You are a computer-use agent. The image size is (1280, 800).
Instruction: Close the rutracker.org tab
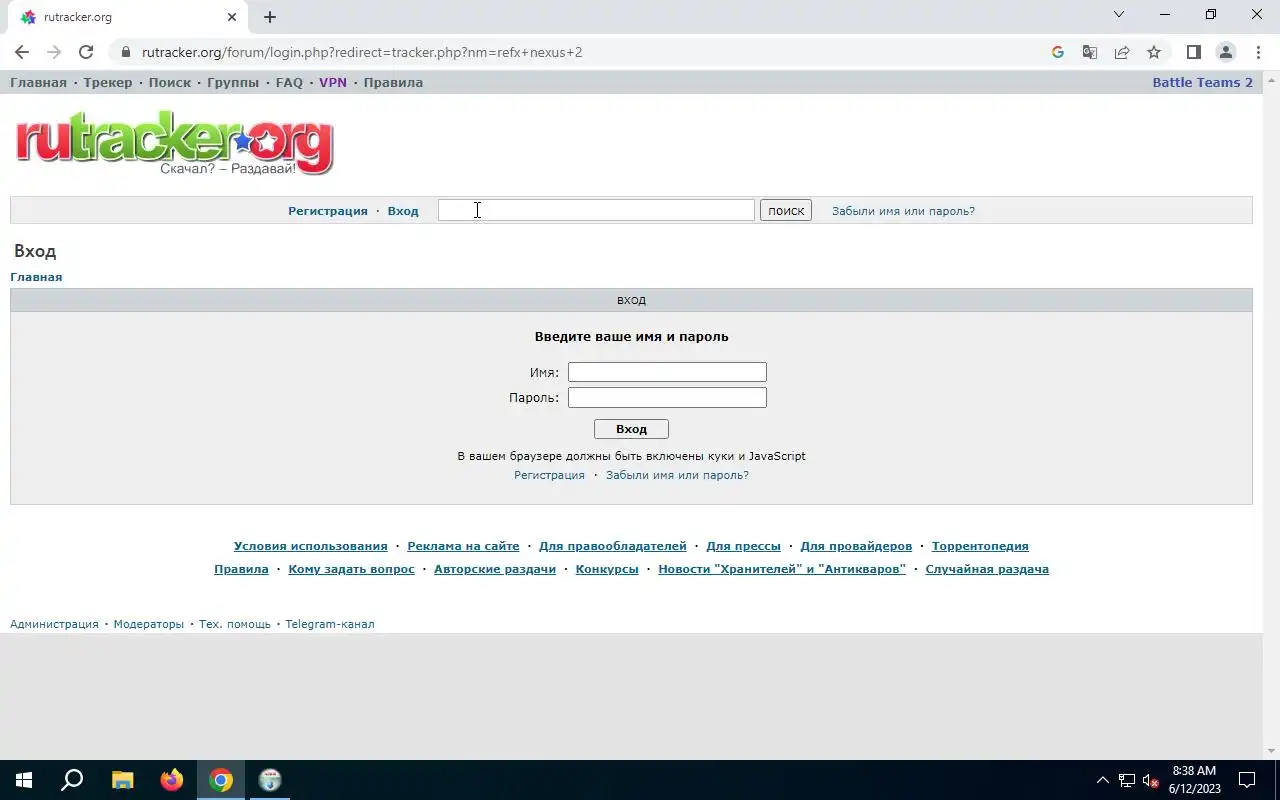232,17
